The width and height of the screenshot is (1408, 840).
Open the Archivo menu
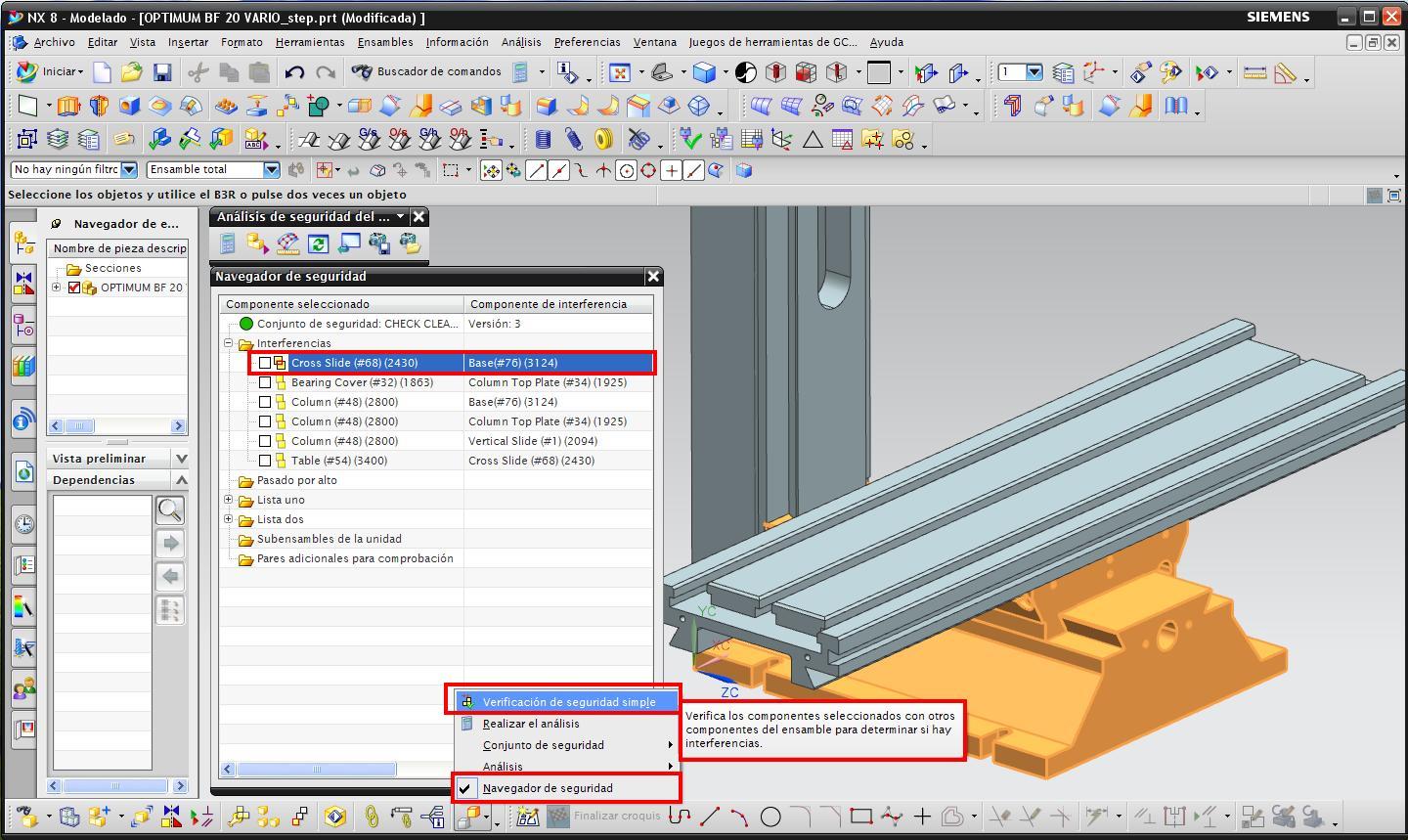(54, 42)
